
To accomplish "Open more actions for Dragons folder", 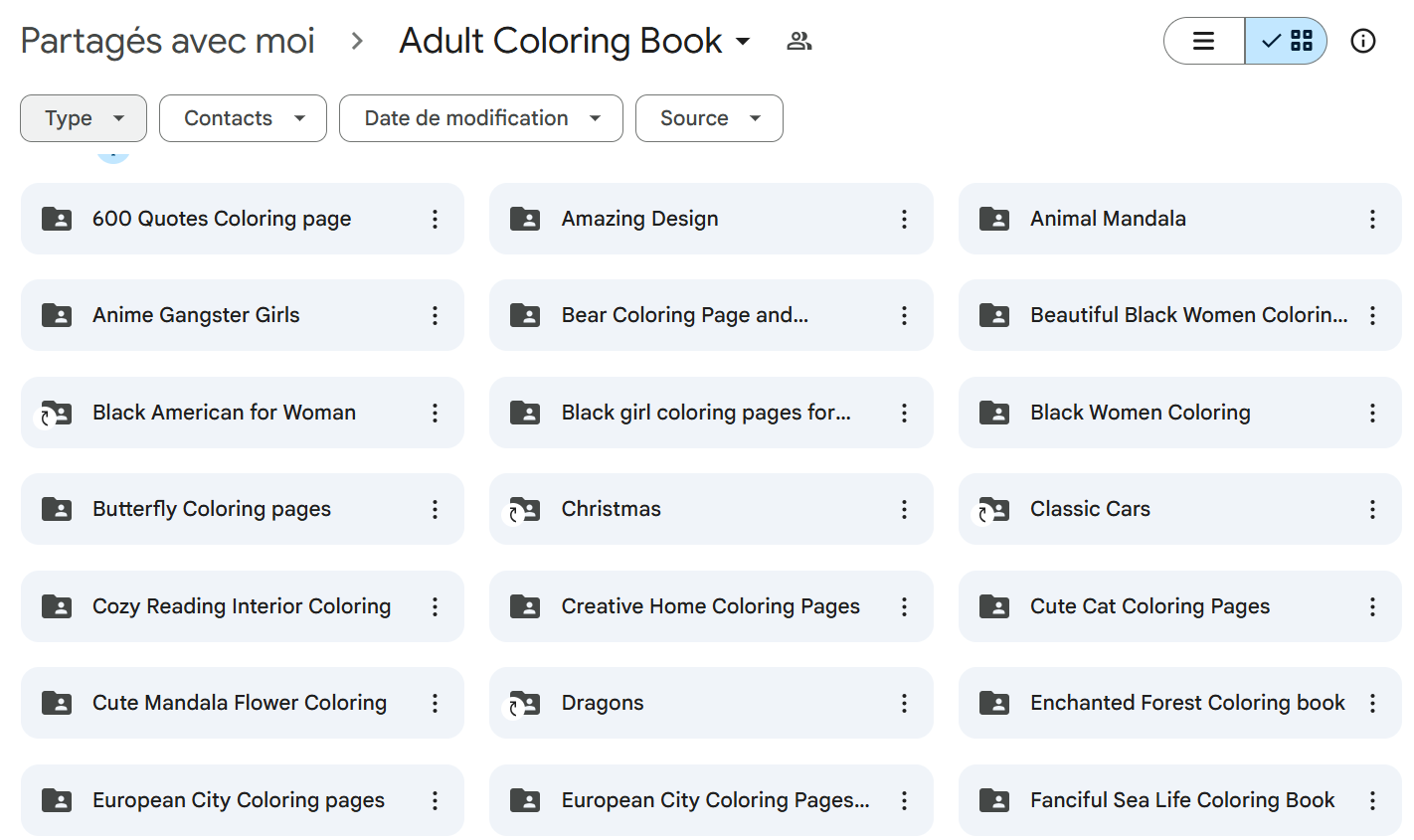I will tap(903, 703).
